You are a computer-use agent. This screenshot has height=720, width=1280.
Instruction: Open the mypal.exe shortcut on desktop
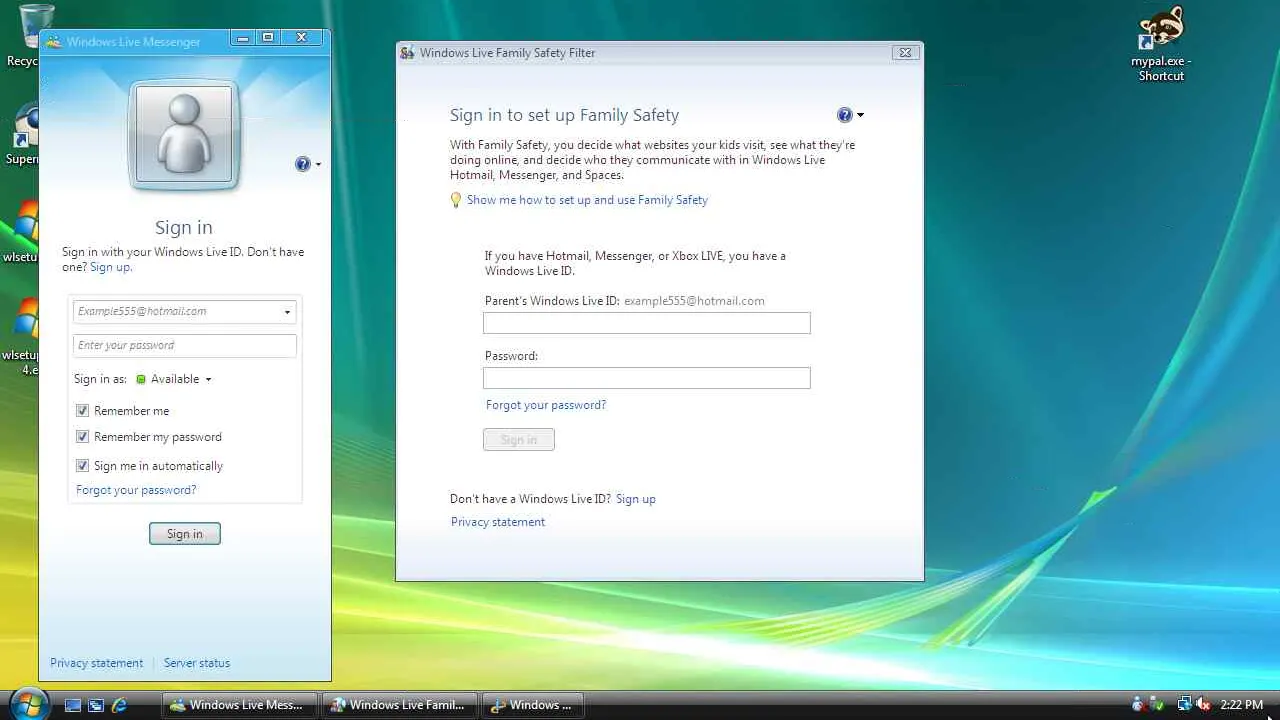[x=1161, y=45]
